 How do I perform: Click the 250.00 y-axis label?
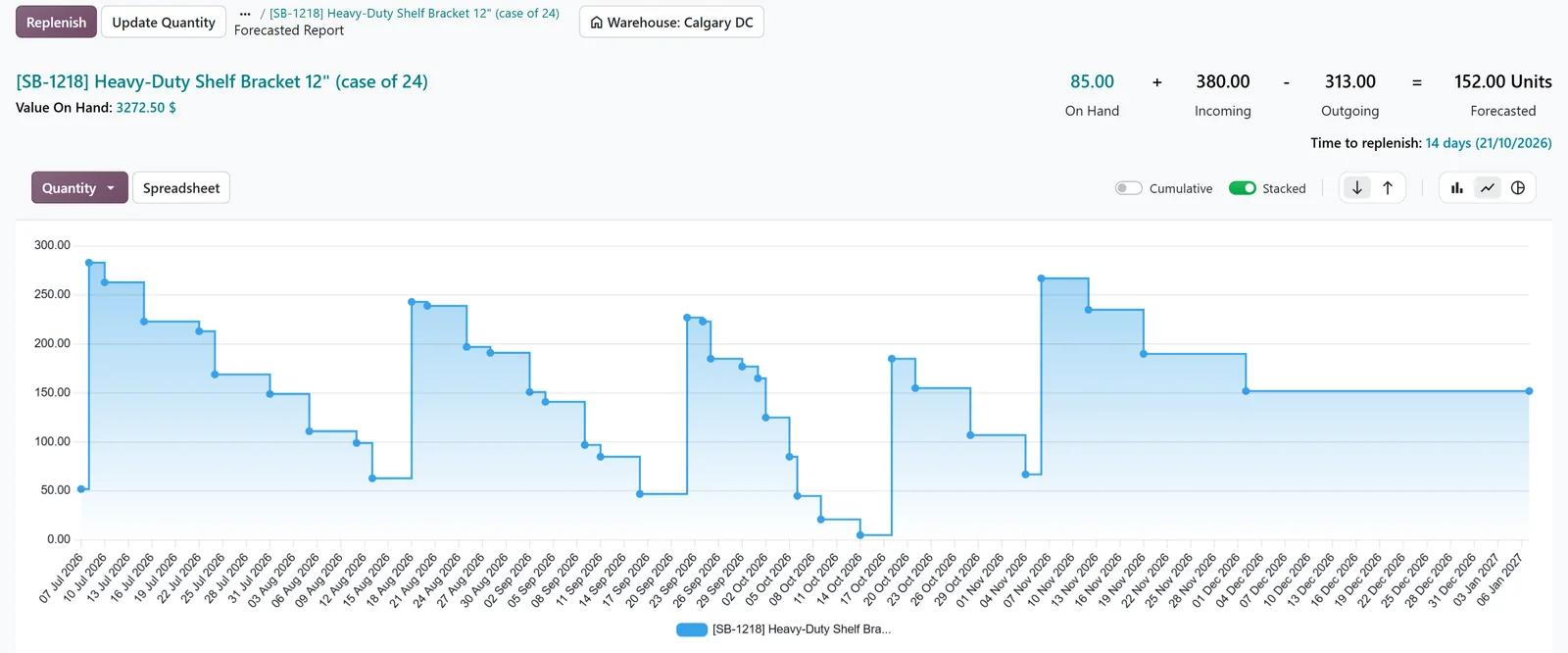click(52, 294)
